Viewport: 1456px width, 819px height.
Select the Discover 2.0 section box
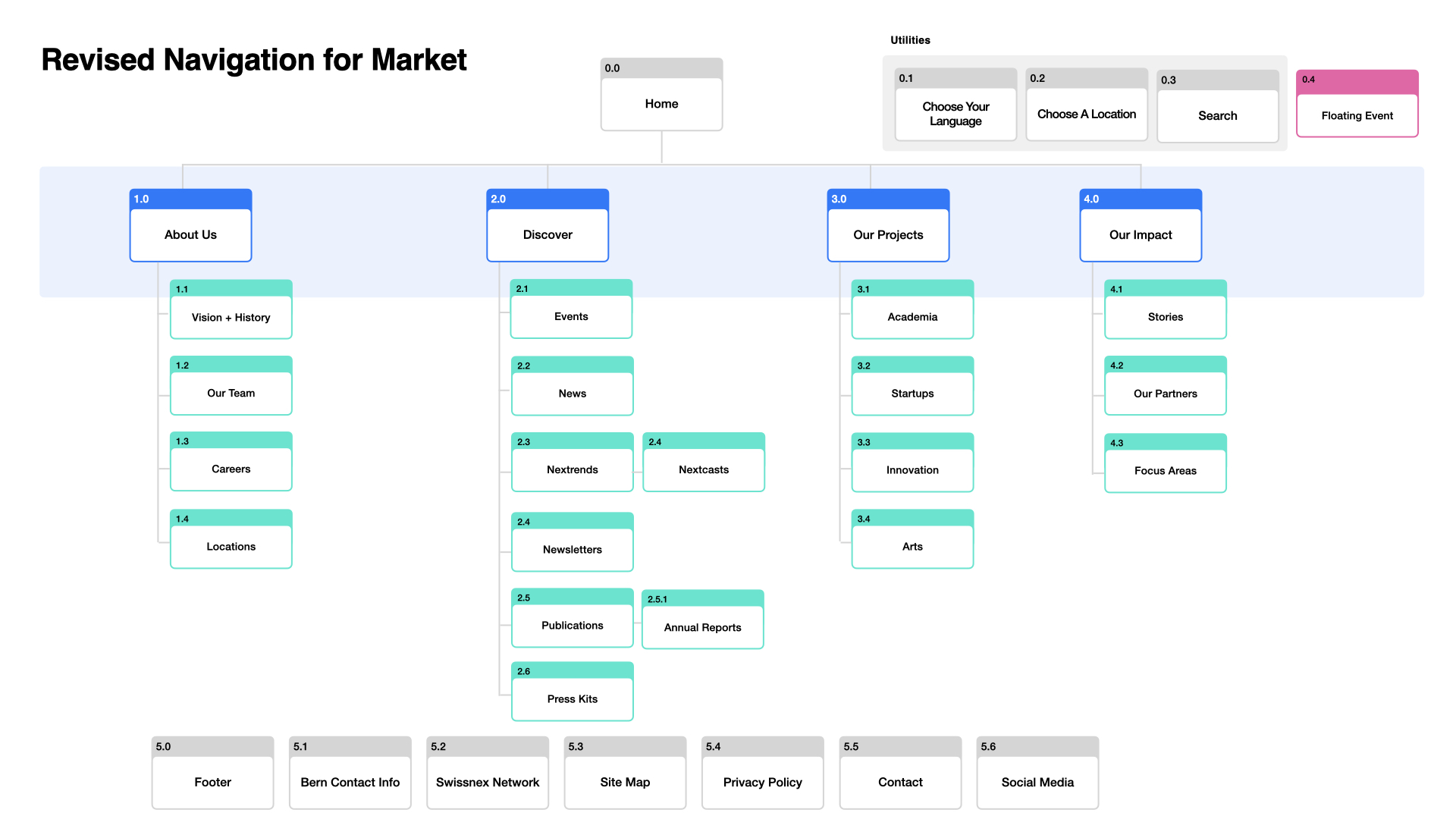548,225
